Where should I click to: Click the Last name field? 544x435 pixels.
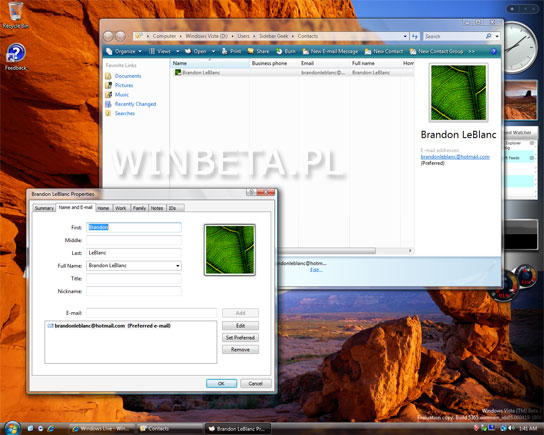(134, 253)
